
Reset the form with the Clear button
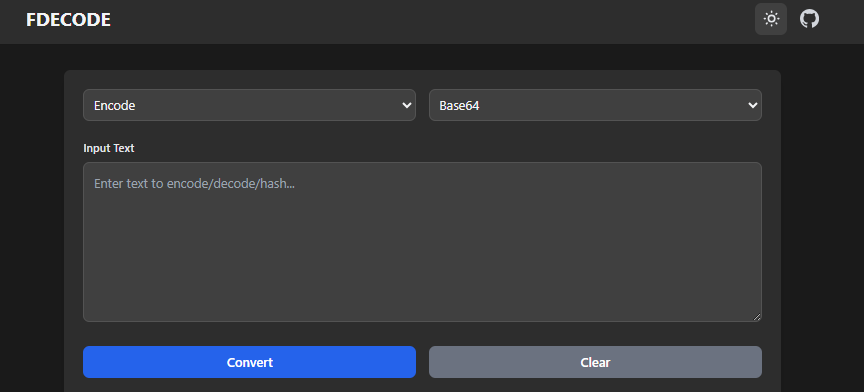click(595, 362)
